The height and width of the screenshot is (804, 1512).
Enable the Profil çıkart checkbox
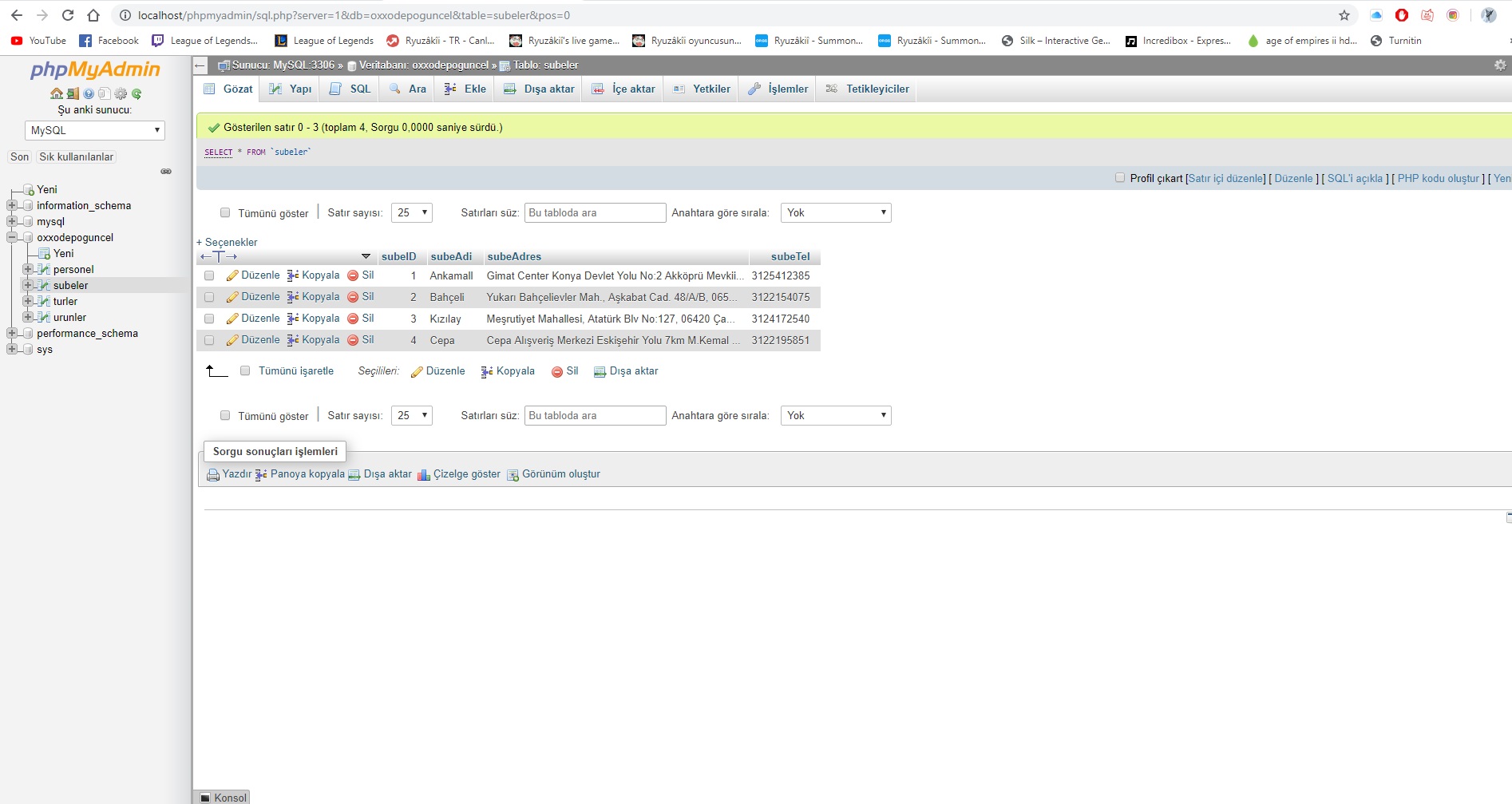[x=1119, y=178]
